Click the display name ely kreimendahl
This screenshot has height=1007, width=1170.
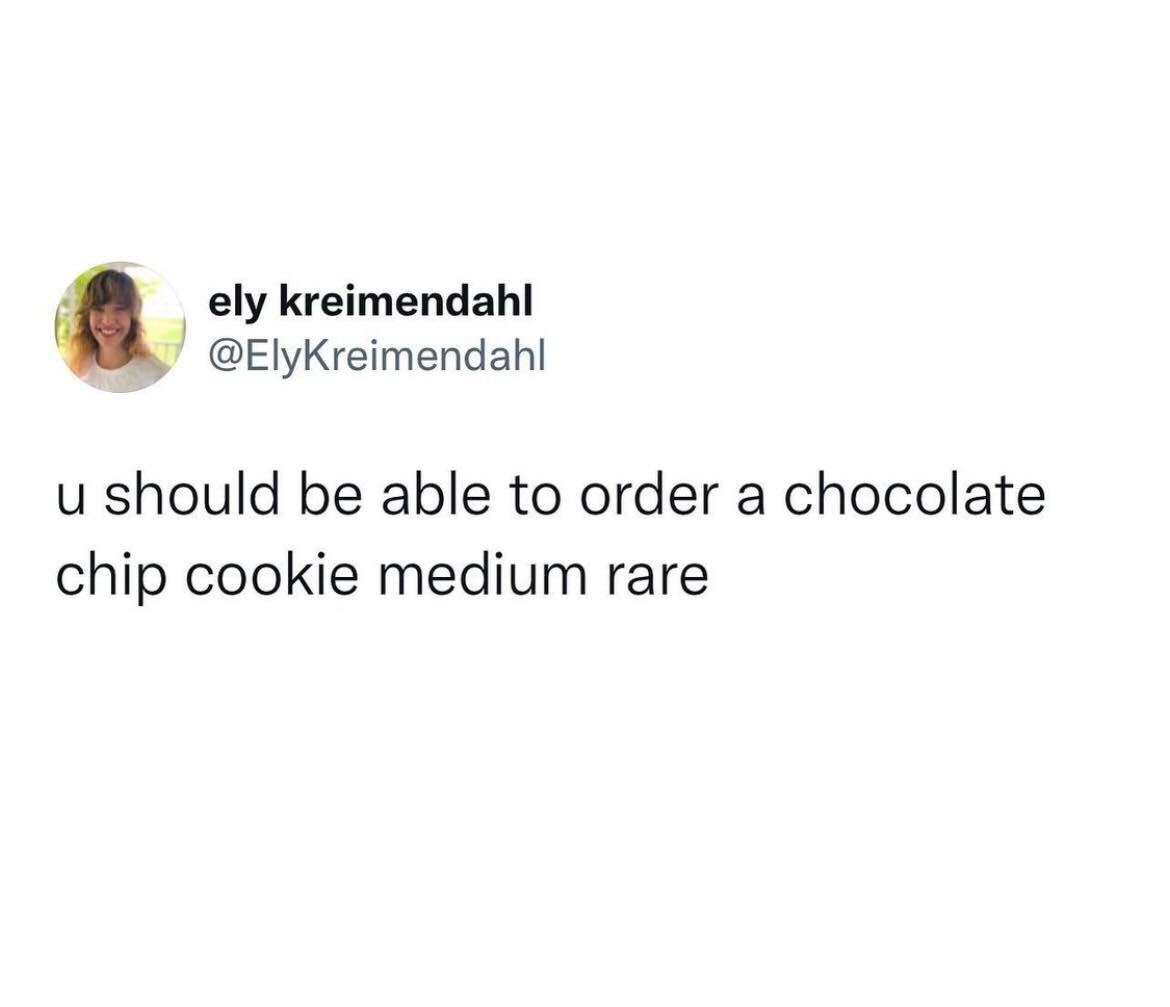pos(371,302)
